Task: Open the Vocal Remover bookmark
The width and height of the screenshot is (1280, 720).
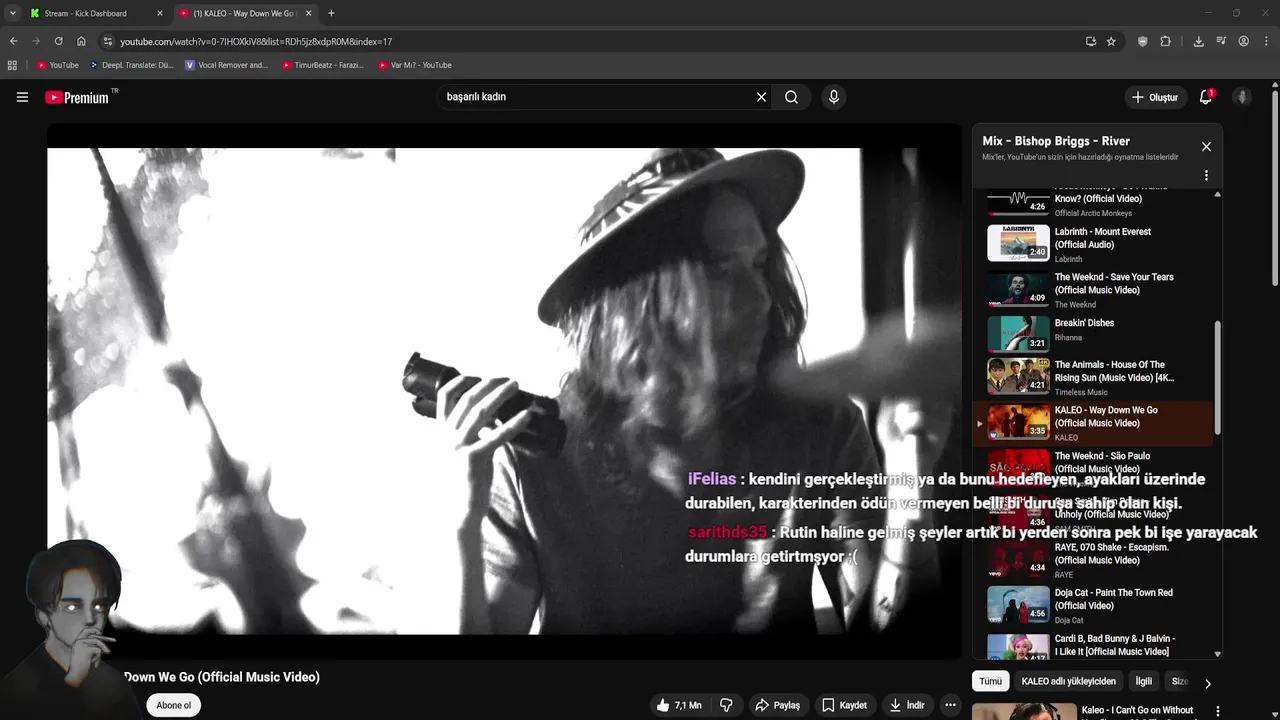Action: [227, 65]
